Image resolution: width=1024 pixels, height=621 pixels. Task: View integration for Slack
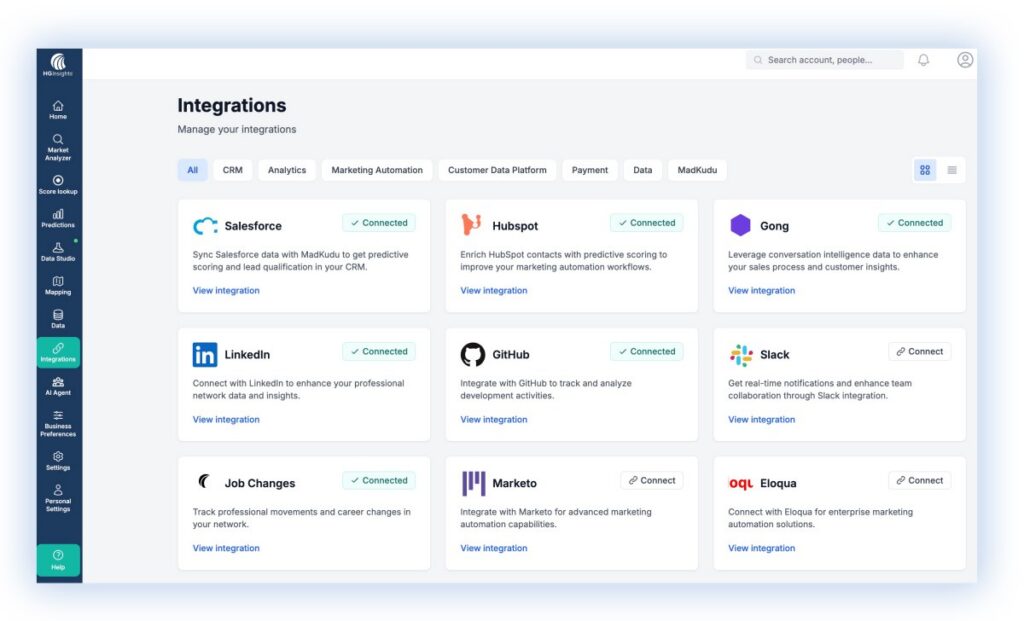point(761,419)
